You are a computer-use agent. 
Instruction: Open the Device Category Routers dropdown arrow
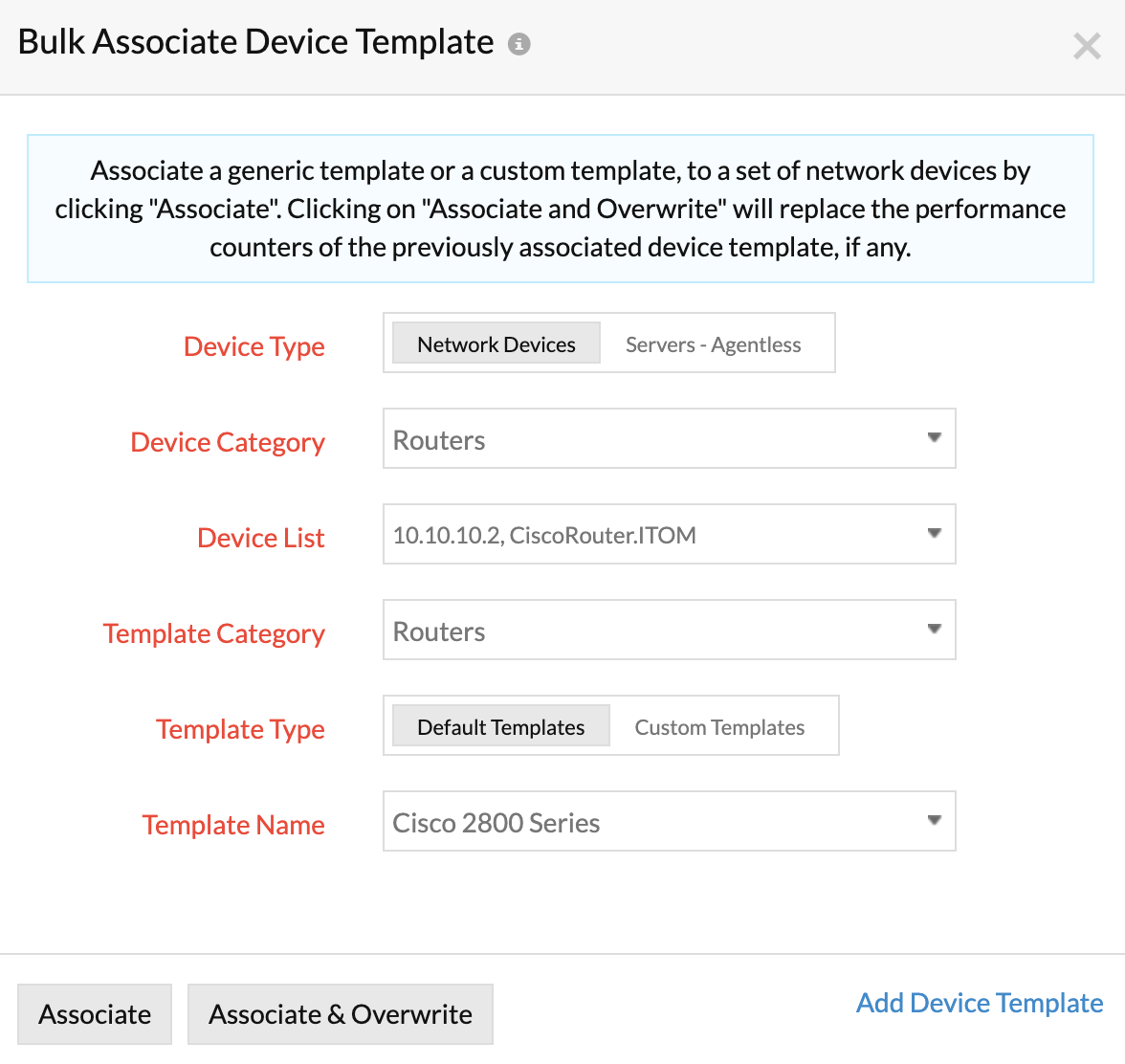click(x=935, y=438)
